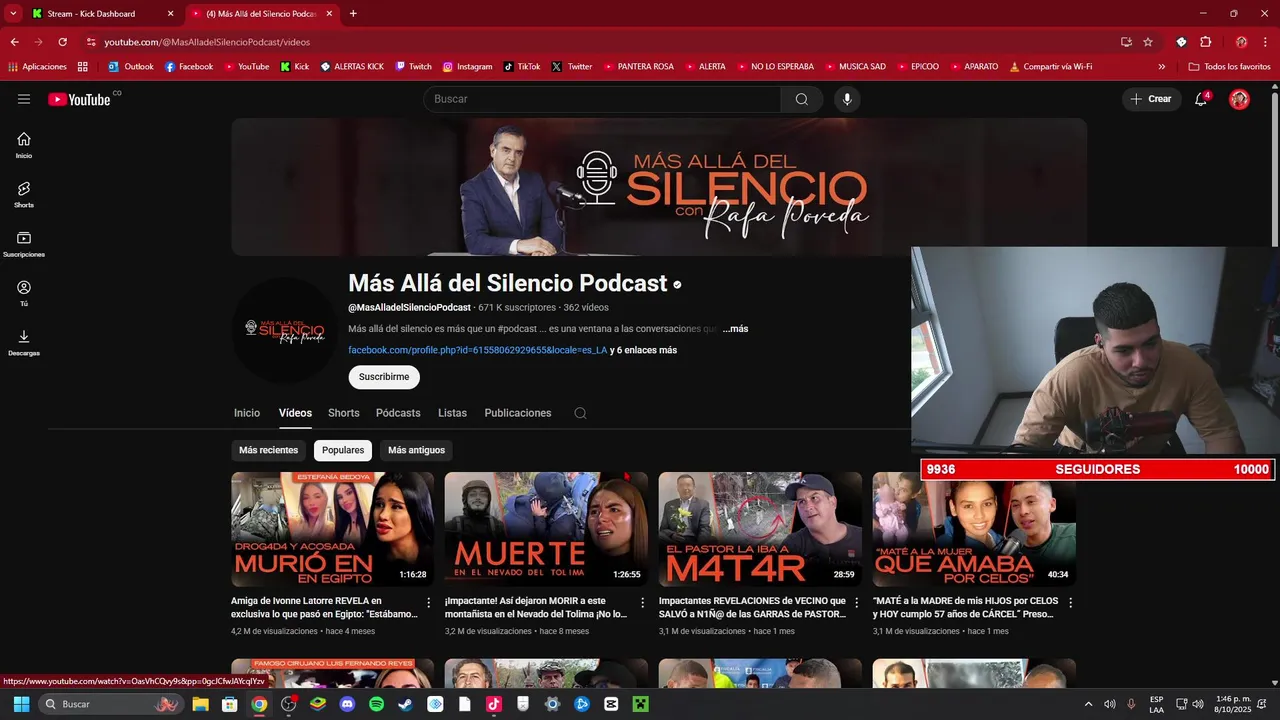This screenshot has width=1280, height=720.
Task: Open Discord from the taskbar
Action: (x=347, y=704)
